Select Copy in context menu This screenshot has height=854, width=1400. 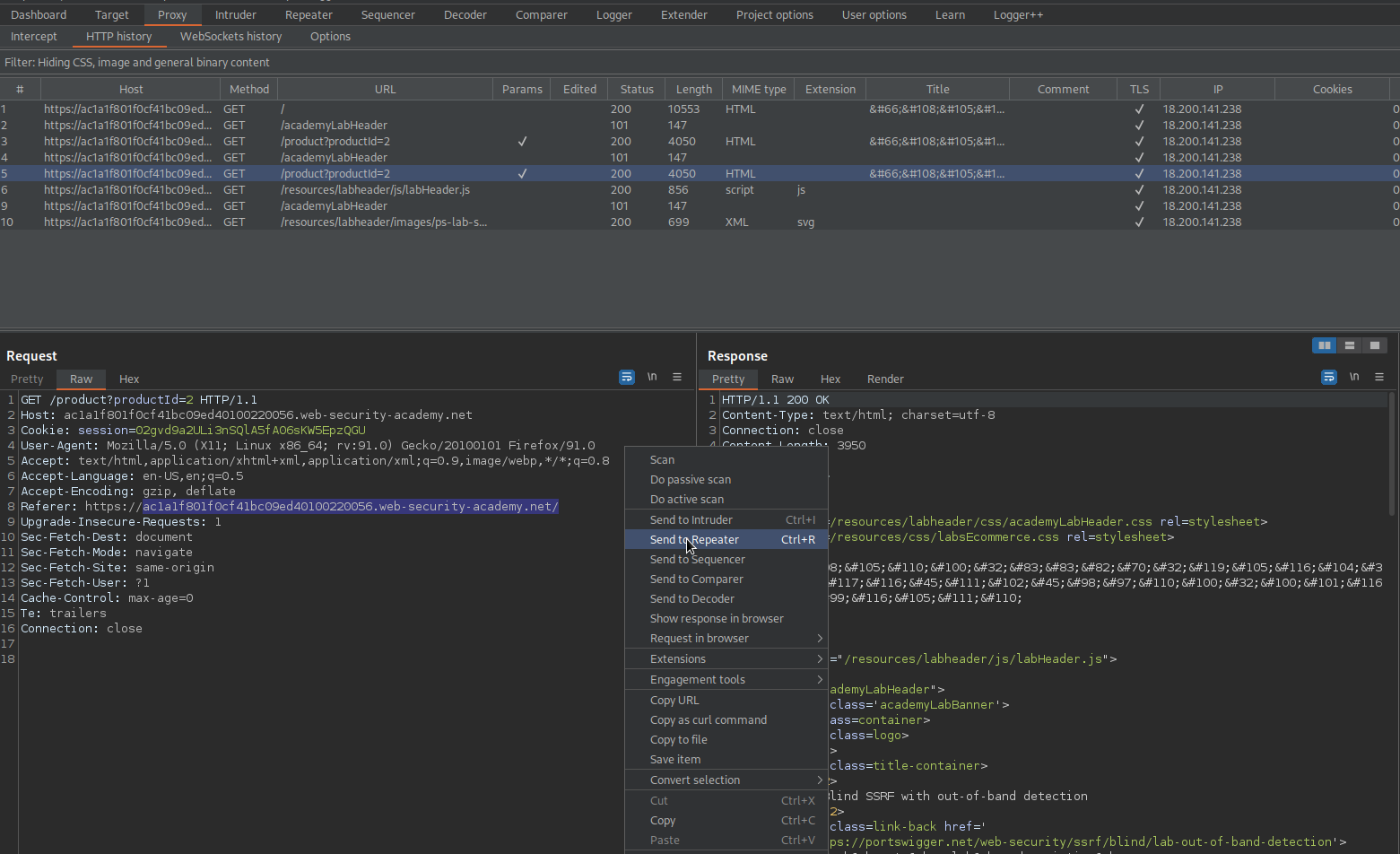[x=726, y=821]
